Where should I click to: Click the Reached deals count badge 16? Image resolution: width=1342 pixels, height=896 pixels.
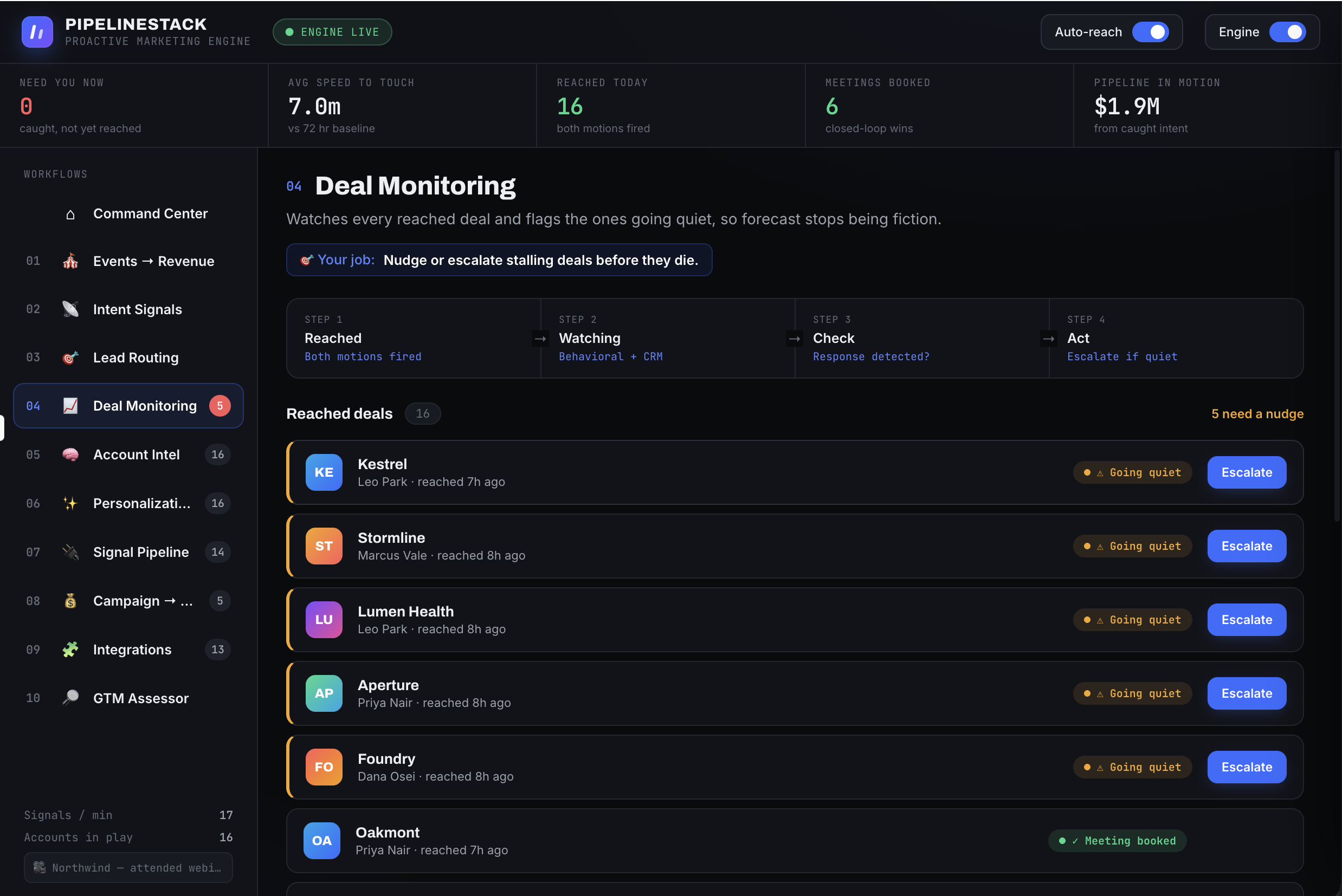point(423,414)
